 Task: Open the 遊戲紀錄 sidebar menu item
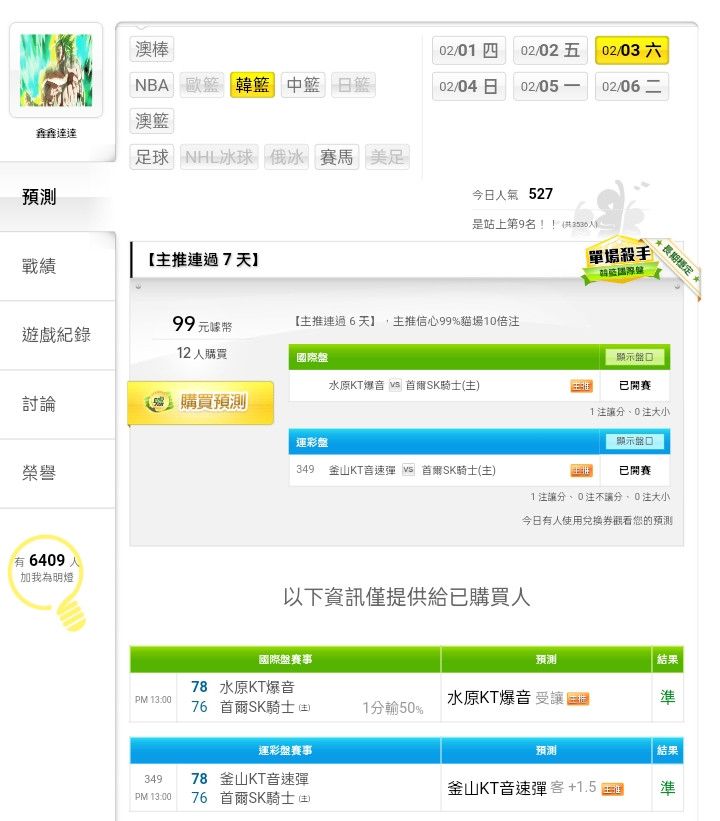pyautogui.click(x=58, y=335)
